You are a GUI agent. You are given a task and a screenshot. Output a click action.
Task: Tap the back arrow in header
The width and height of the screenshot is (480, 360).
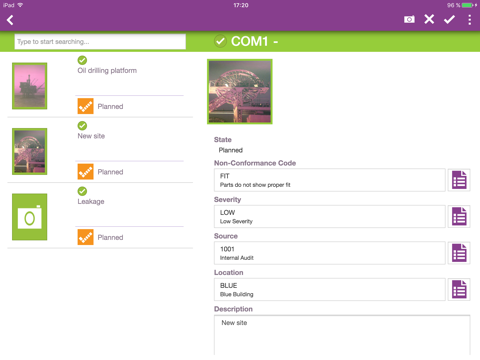click(x=10, y=20)
